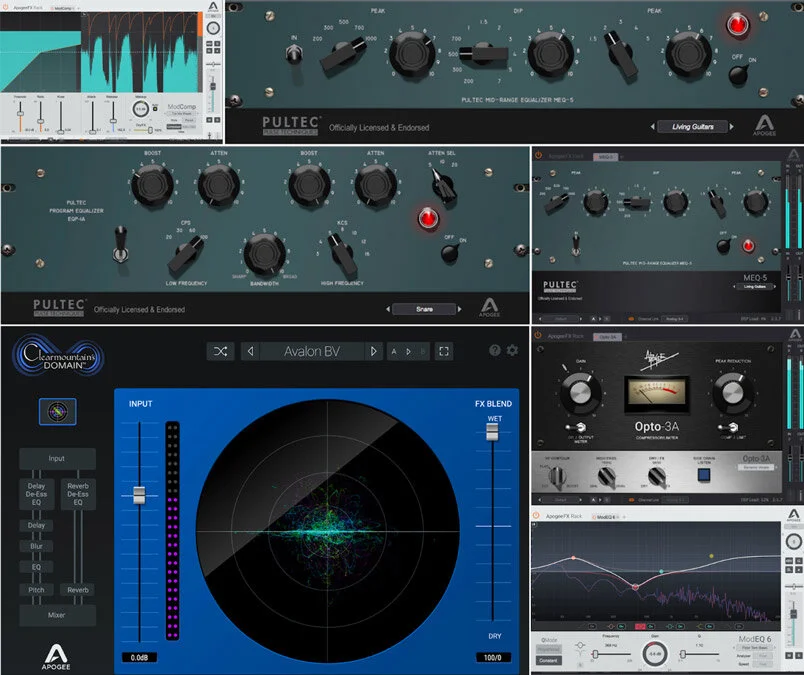Click the HIGH FREQUENCY KCS selector on EQP-1A
The width and height of the screenshot is (804, 675).
[343, 255]
